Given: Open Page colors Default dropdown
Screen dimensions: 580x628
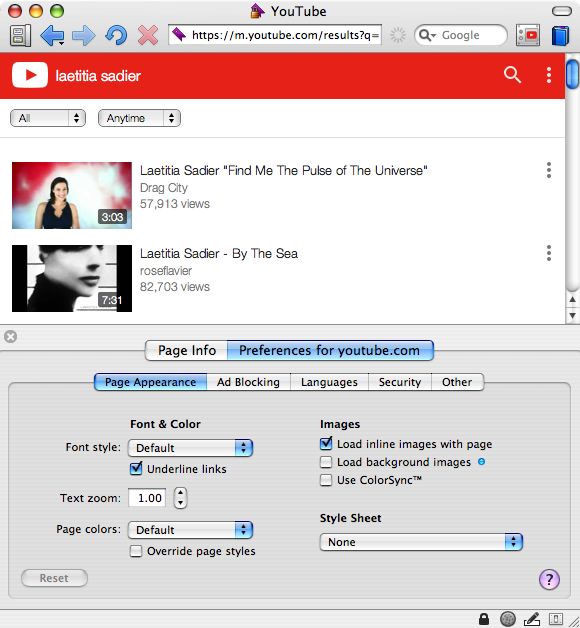Looking at the screenshot, I should click(190, 530).
